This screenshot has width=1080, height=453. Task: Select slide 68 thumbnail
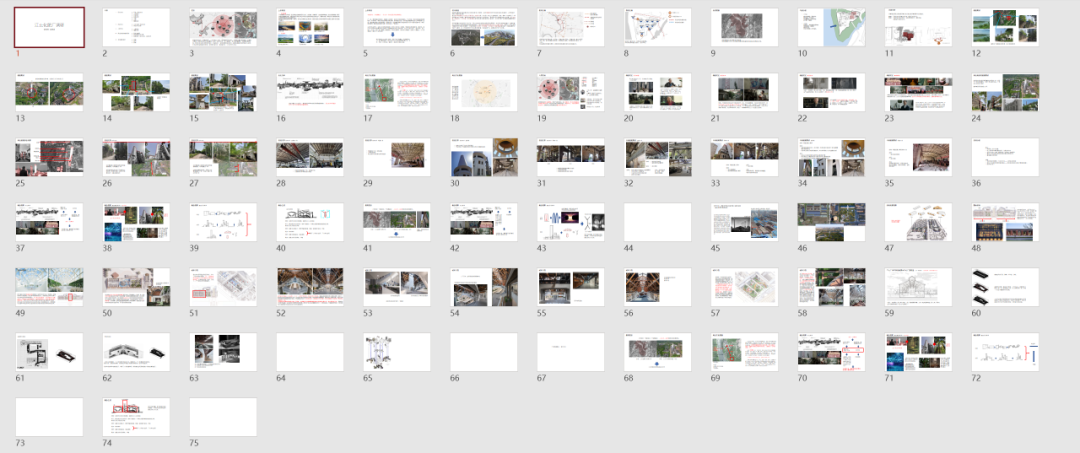click(658, 352)
